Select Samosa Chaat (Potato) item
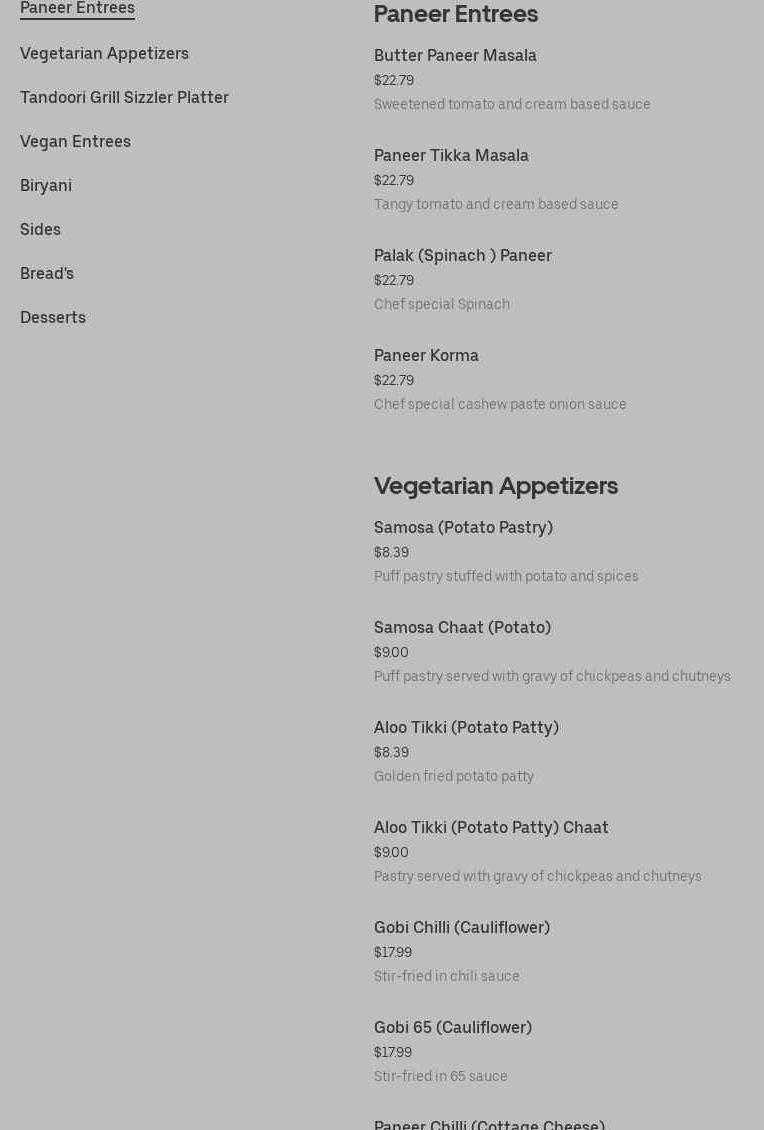764x1130 pixels. pyautogui.click(x=462, y=628)
